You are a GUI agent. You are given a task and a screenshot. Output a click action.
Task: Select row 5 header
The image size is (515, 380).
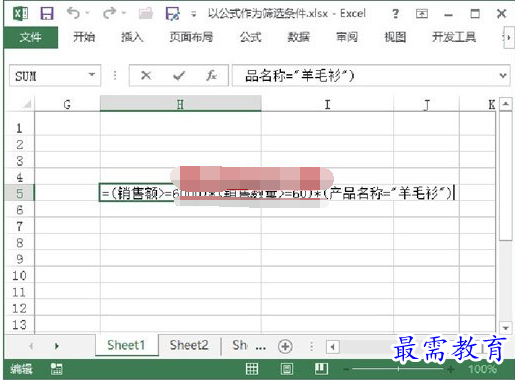(x=19, y=193)
